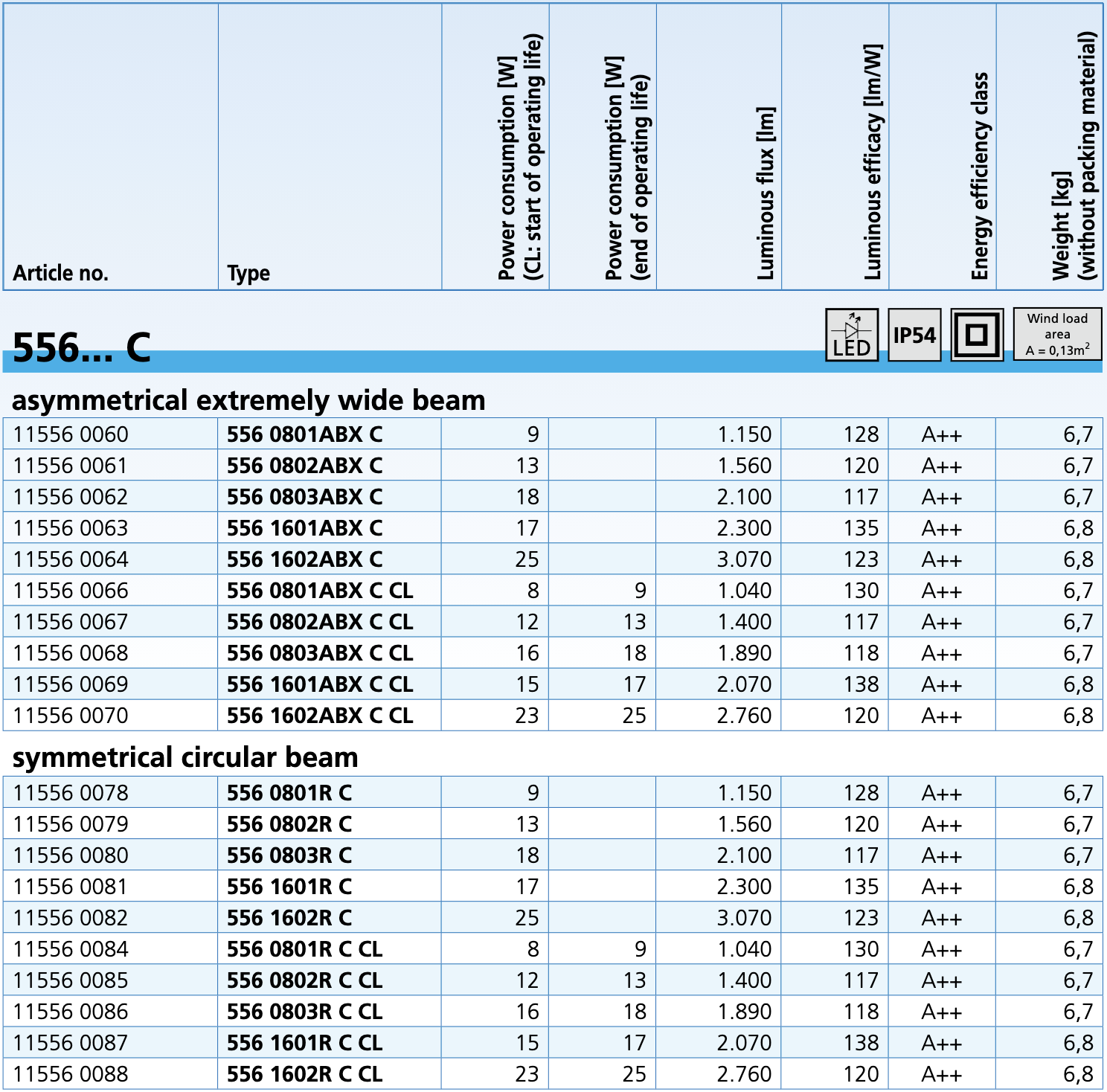Click the protection class II square icon

coord(978,335)
